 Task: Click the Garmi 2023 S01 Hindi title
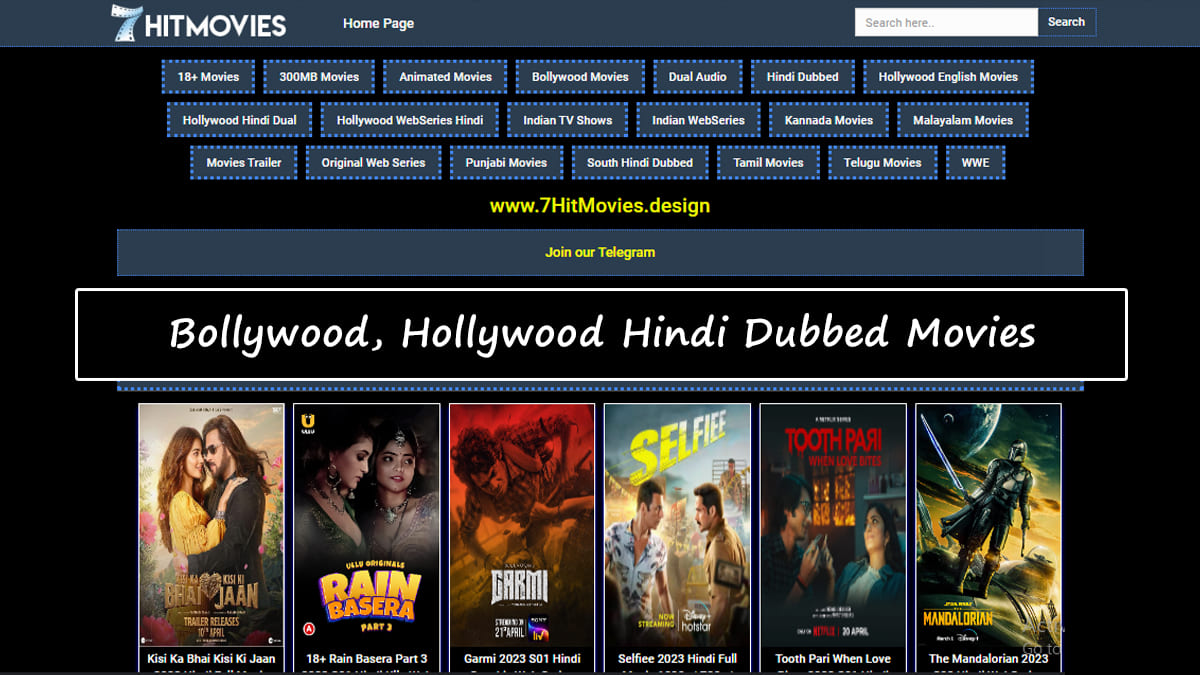[522, 659]
